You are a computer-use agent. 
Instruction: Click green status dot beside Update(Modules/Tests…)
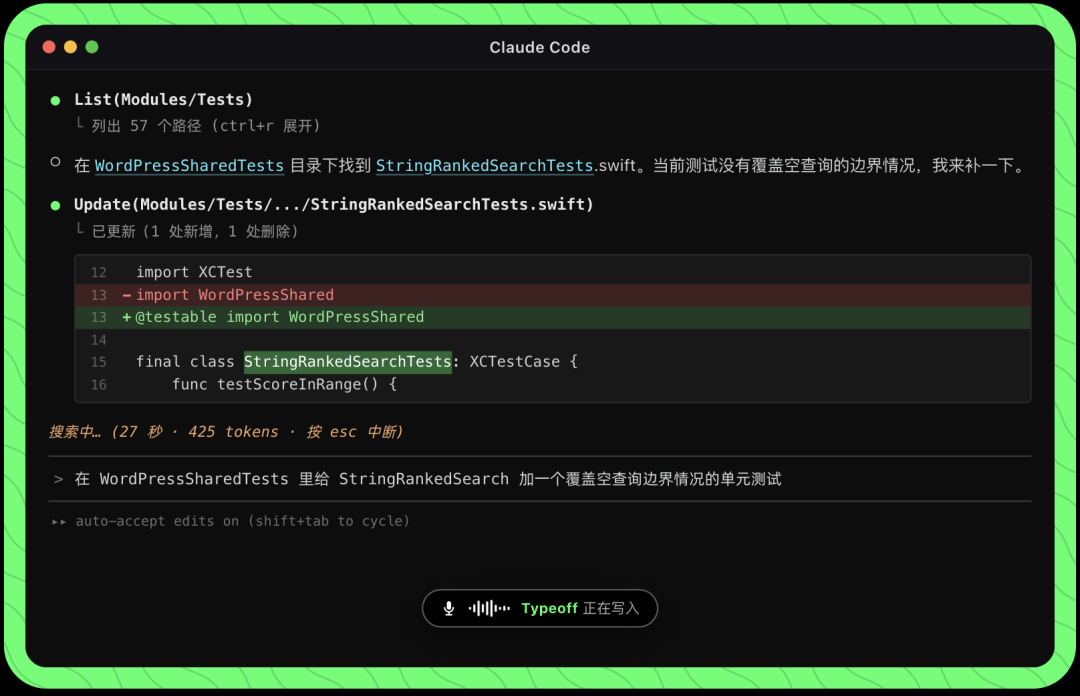tap(55, 205)
